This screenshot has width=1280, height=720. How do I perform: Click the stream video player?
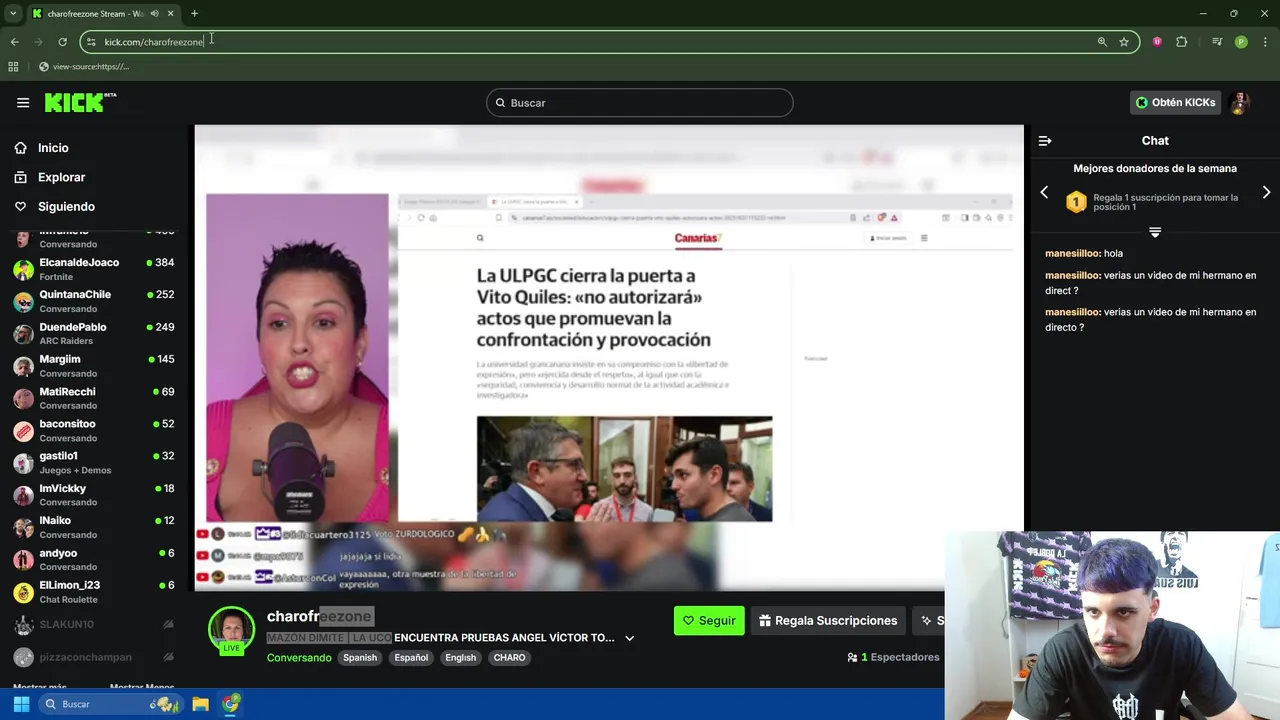click(x=609, y=358)
